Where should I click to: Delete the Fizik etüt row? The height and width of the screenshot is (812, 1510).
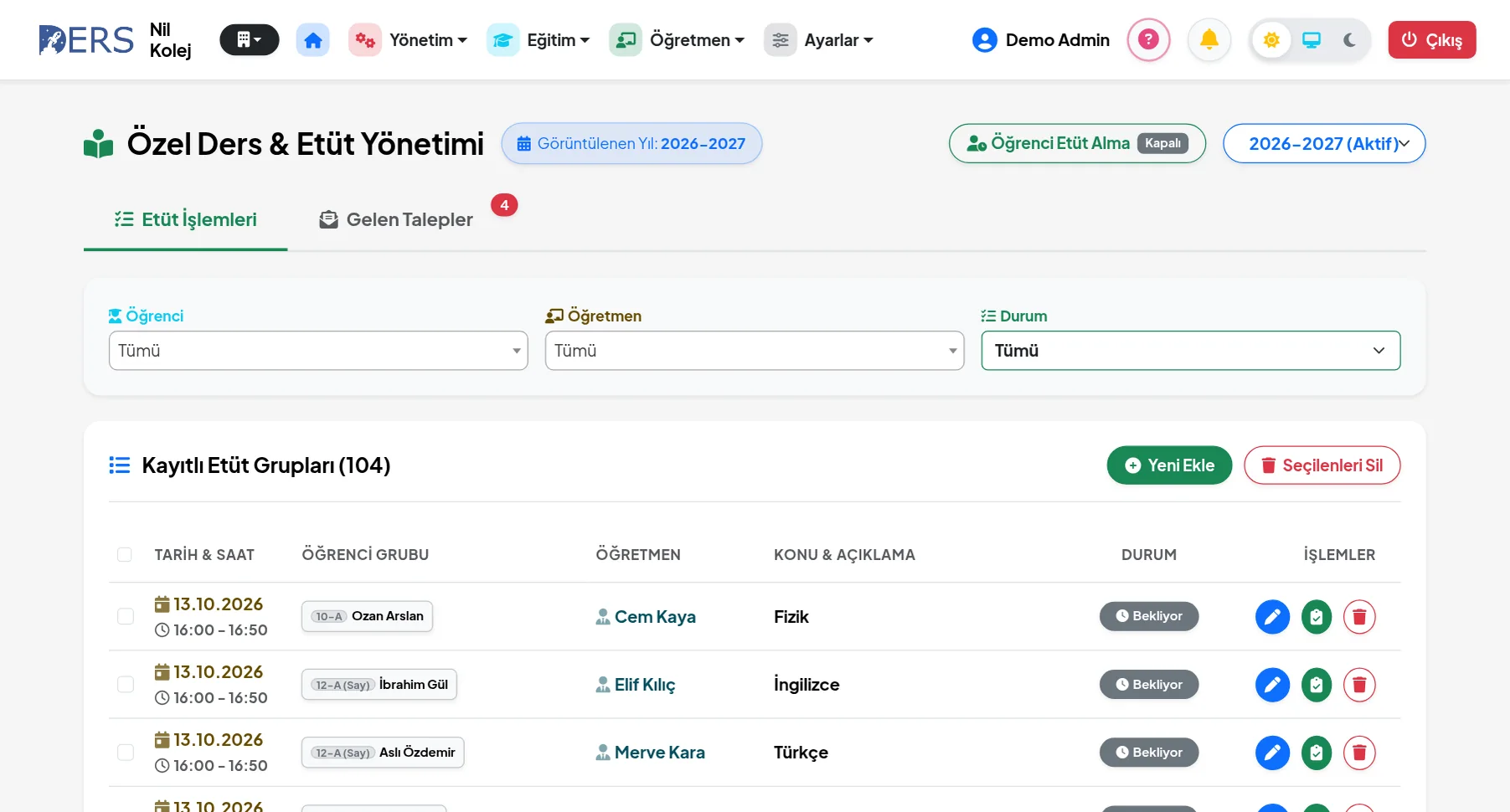1359,617
